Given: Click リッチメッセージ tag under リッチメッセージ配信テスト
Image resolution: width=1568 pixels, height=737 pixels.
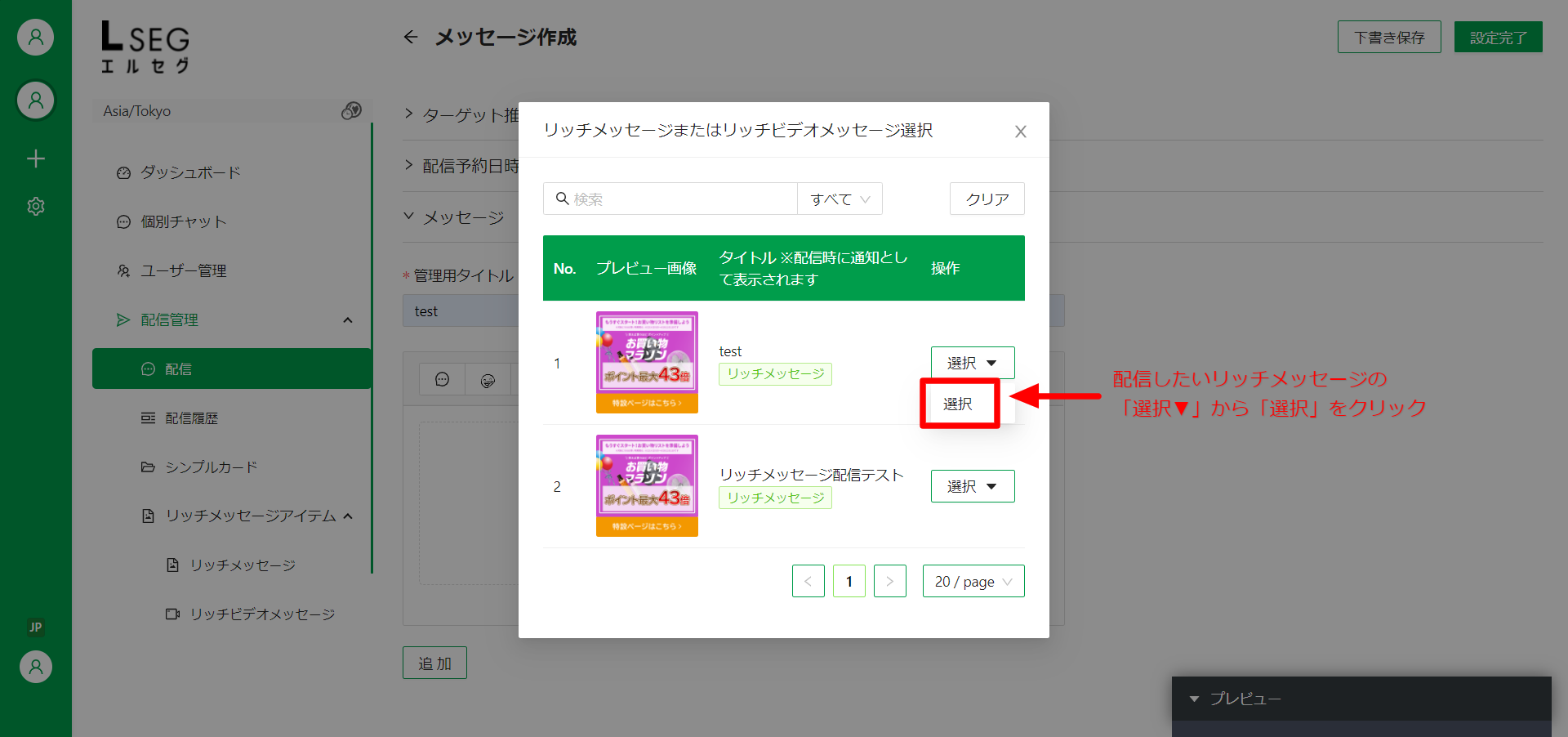Looking at the screenshot, I should pyautogui.click(x=775, y=498).
